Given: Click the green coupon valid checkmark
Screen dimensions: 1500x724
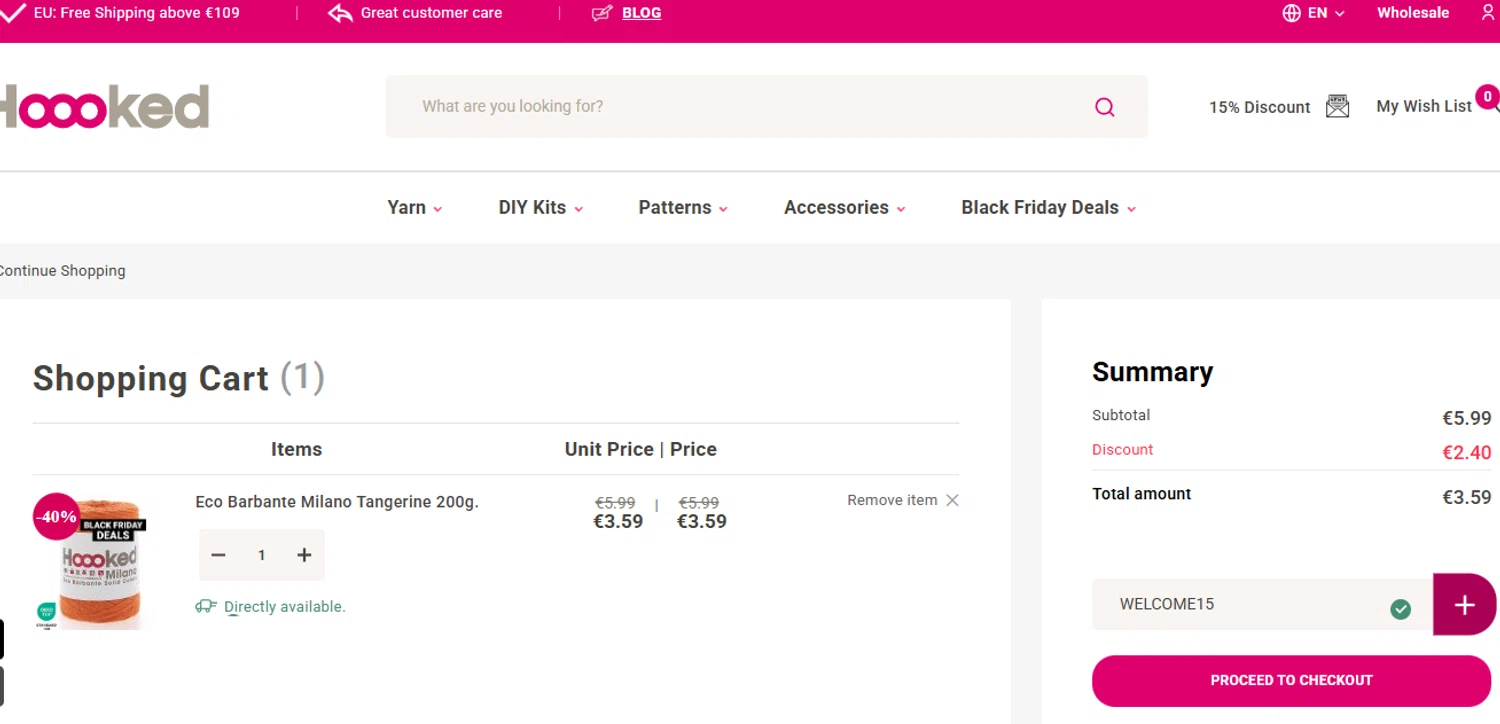Looking at the screenshot, I should [x=1401, y=609].
